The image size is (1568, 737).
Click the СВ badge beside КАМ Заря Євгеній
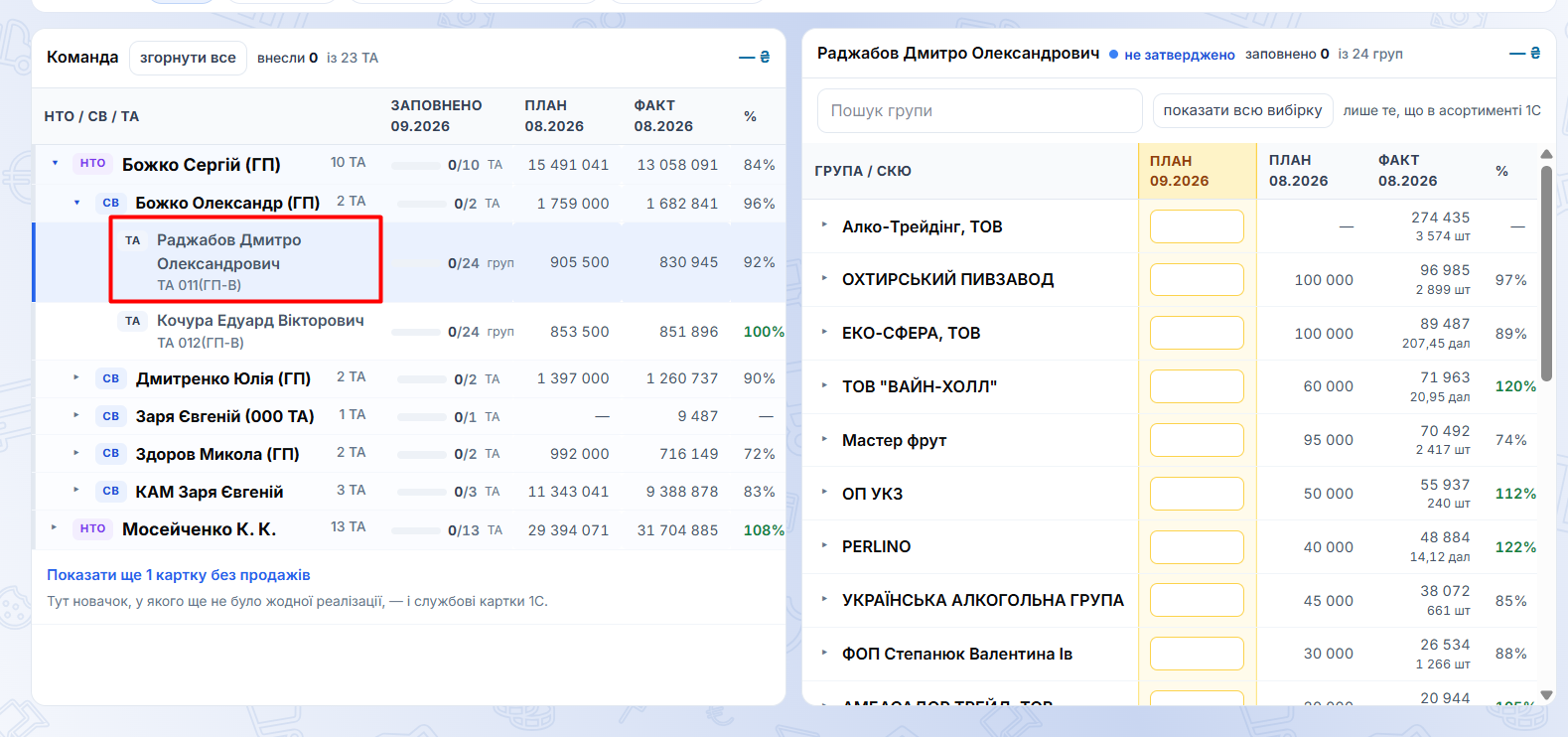111,491
